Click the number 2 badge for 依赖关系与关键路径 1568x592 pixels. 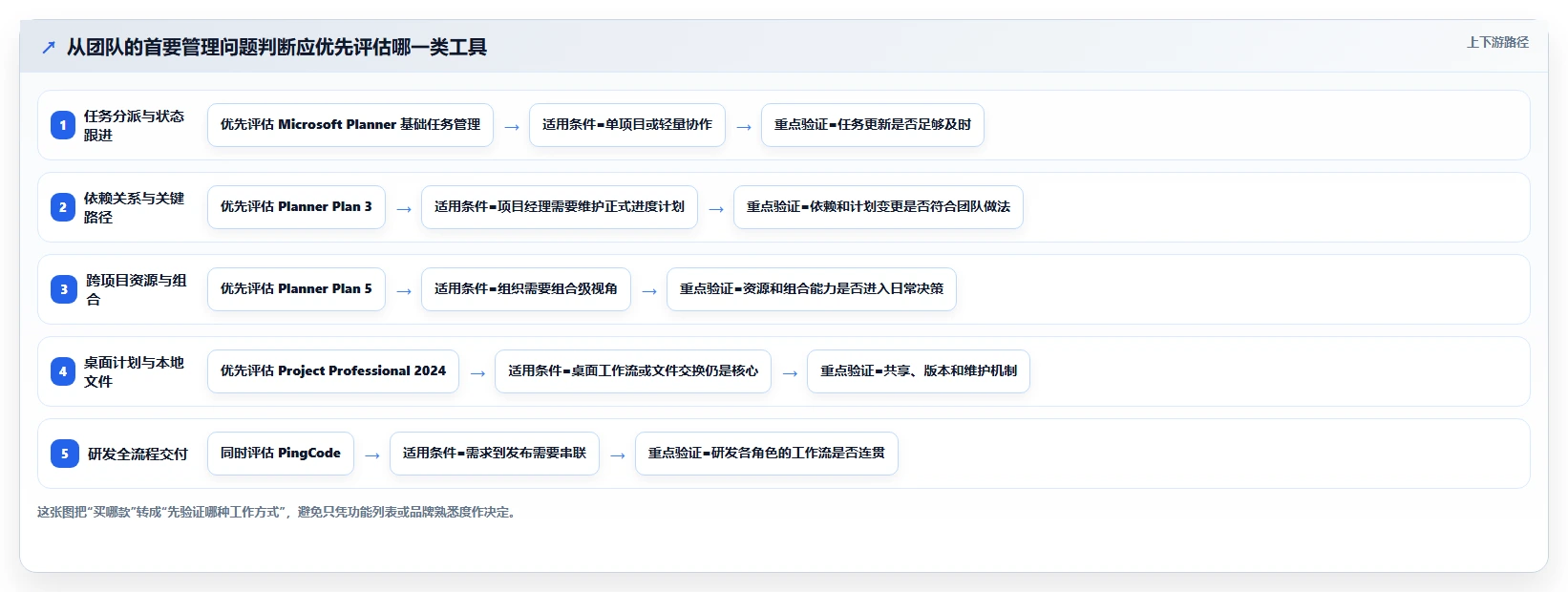click(63, 207)
